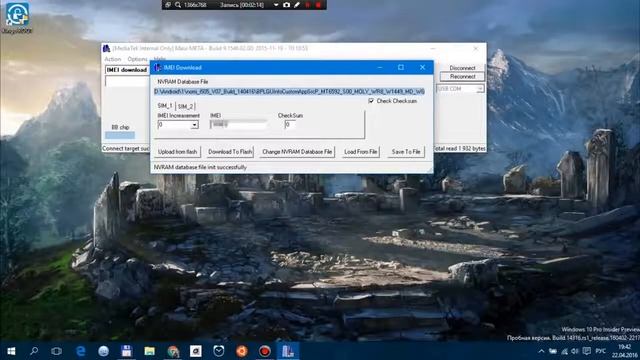The width and height of the screenshot is (640, 360).
Task: Click the floppy disk taskbar icon
Action: pos(127,351)
